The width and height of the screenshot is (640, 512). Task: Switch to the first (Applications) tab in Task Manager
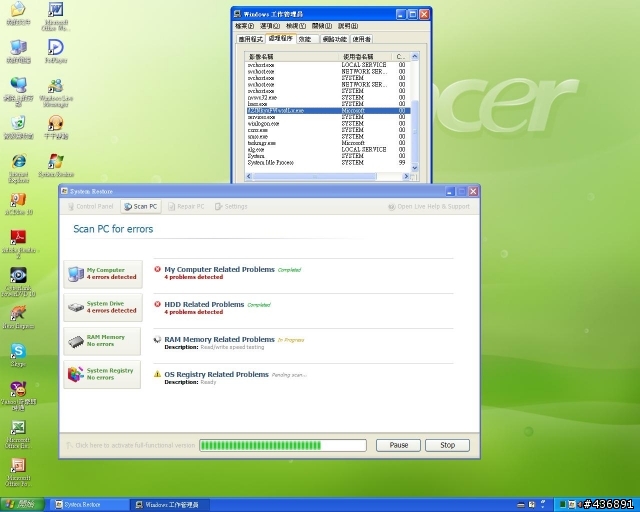click(251, 39)
